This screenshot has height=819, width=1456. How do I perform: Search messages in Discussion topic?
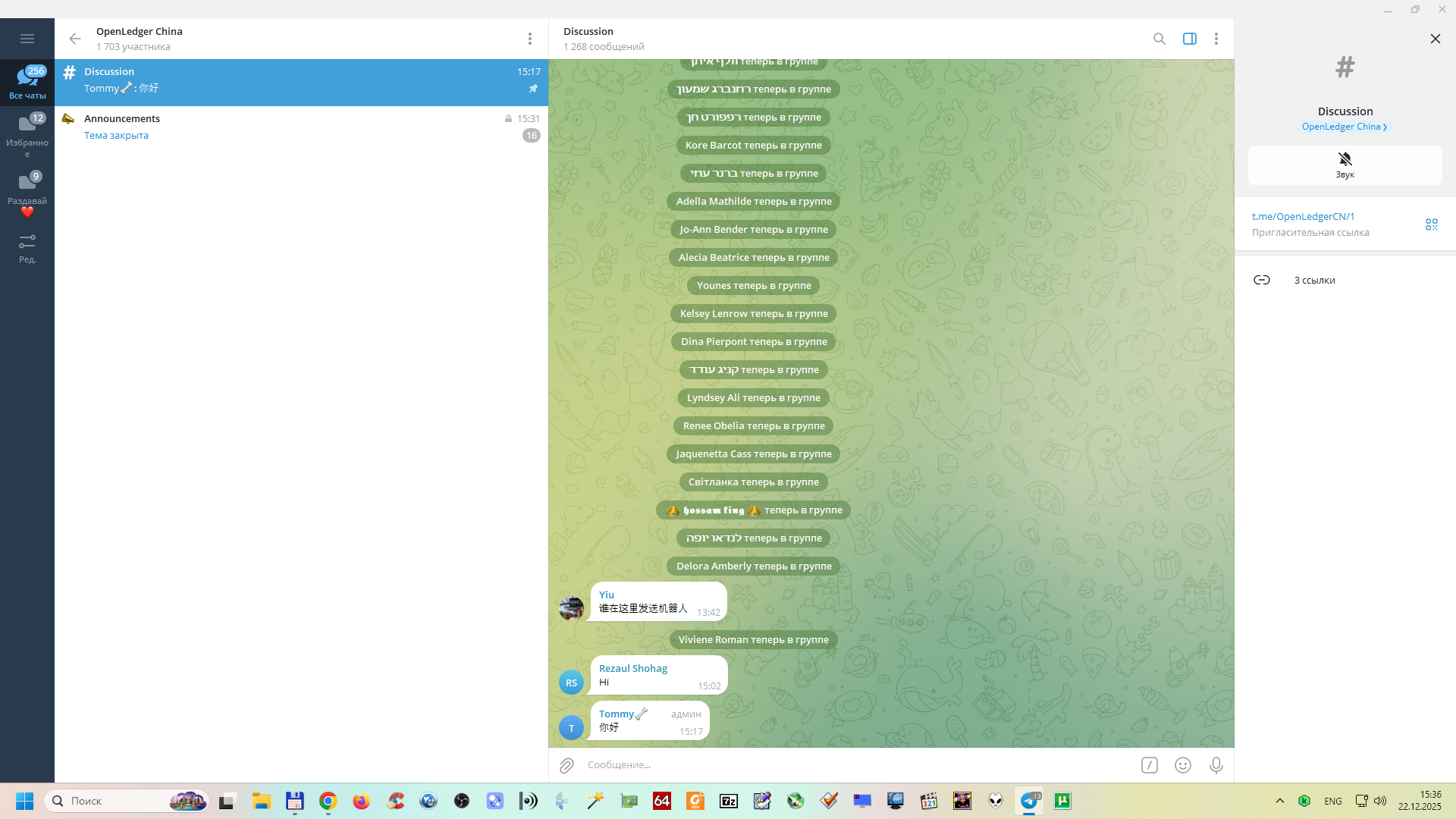click(x=1159, y=39)
